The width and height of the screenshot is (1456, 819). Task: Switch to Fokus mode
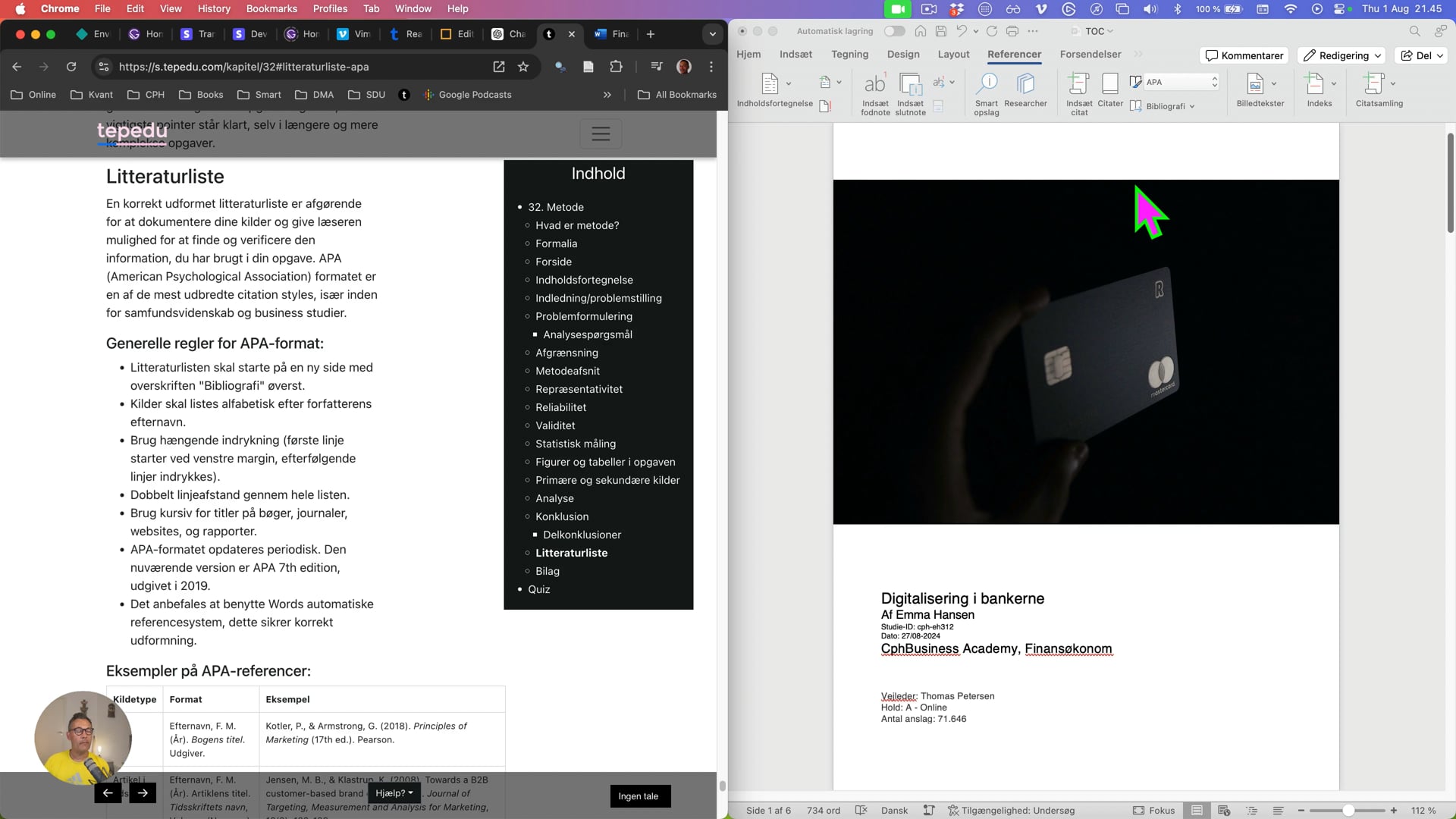pos(1153,811)
